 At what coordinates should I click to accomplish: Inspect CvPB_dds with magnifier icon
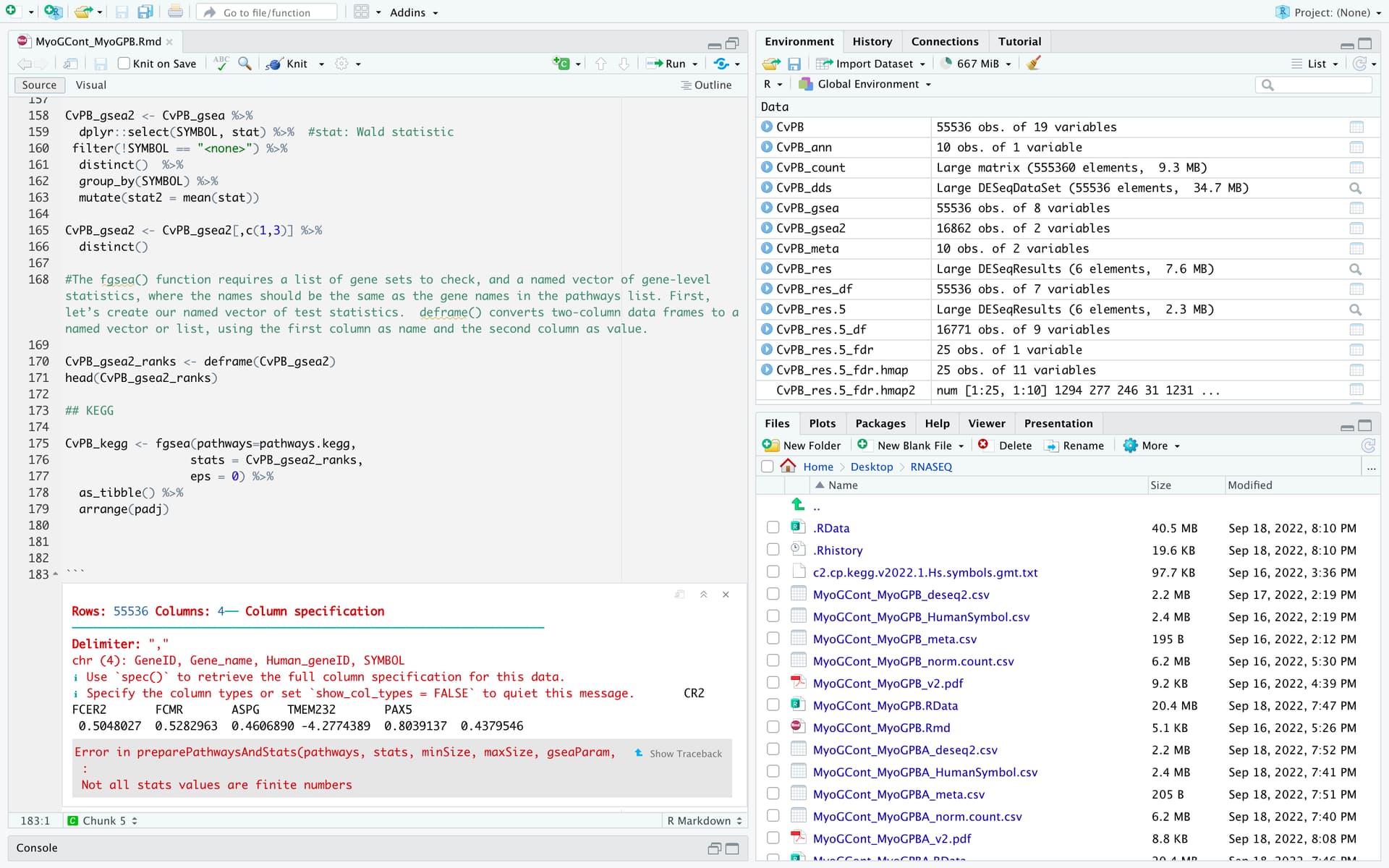coord(1356,188)
